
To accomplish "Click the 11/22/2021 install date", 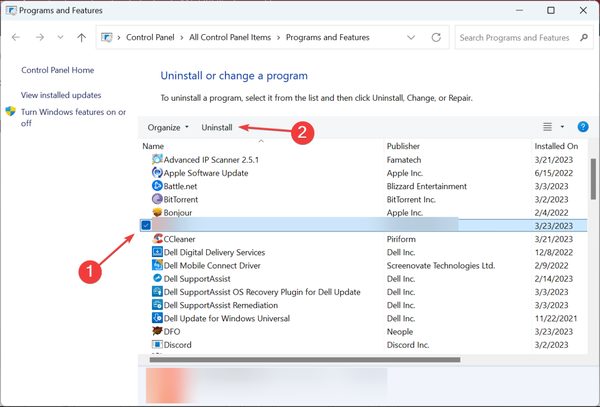I will coord(556,318).
